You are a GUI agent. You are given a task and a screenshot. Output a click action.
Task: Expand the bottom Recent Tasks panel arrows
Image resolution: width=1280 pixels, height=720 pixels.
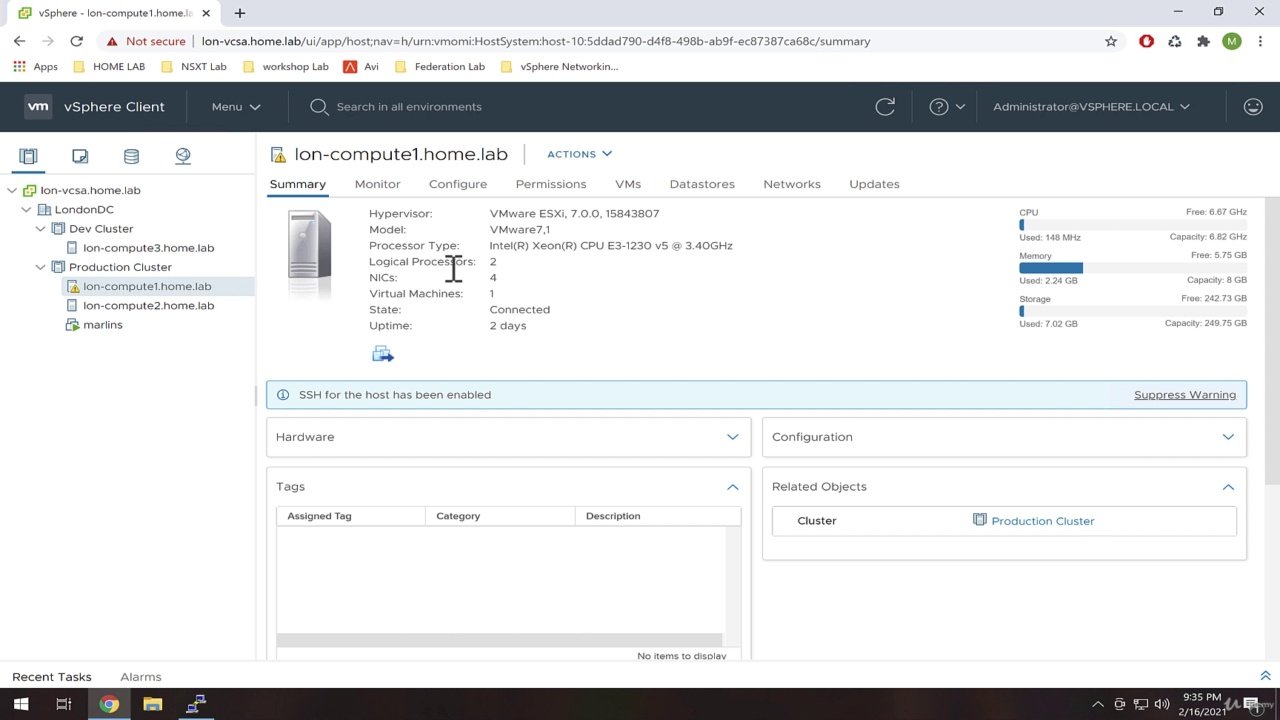tap(1265, 676)
